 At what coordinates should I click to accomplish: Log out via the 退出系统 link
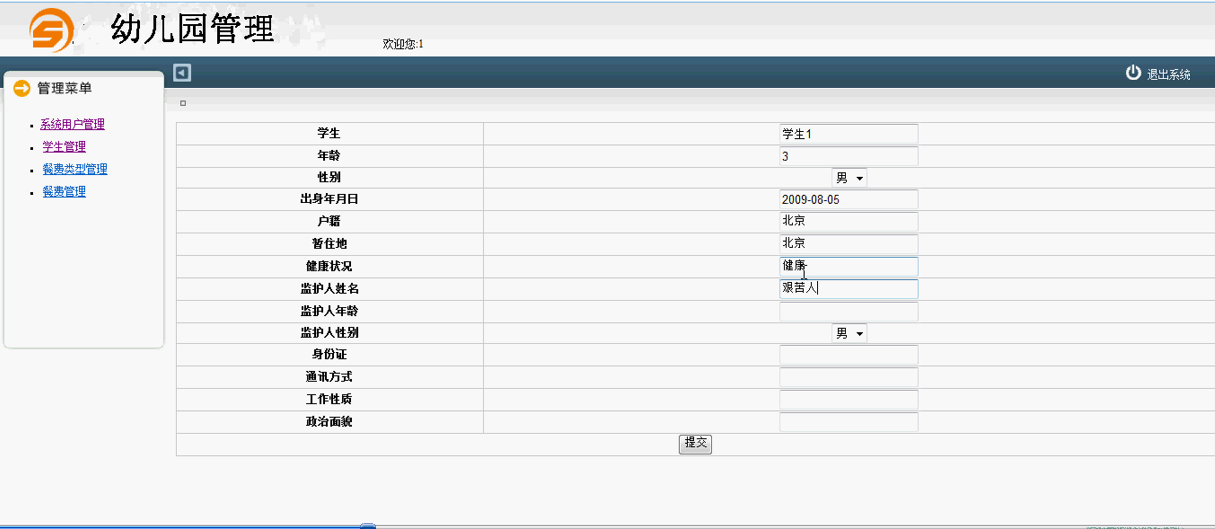pos(1168,74)
